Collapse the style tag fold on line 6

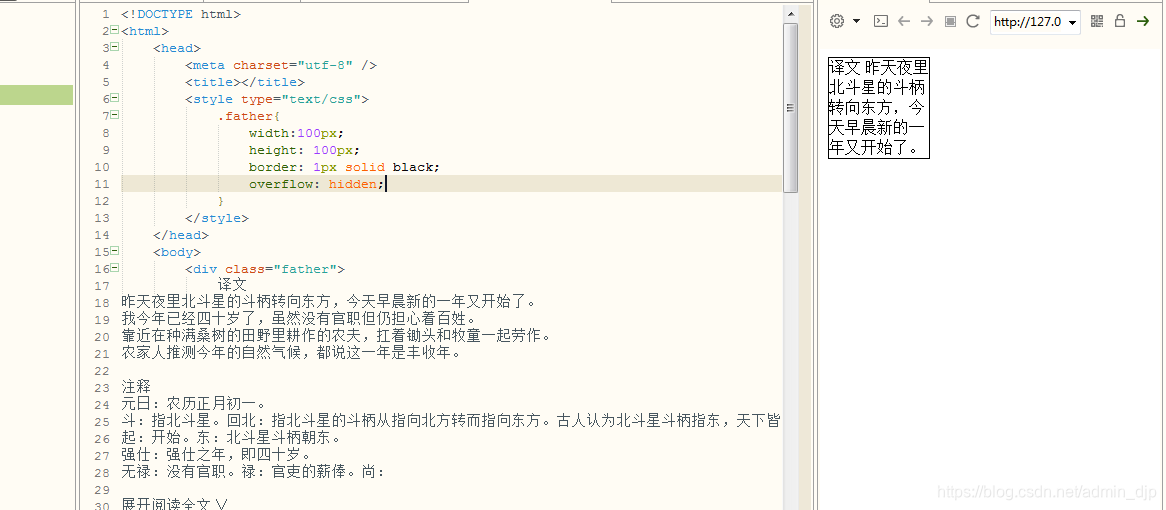point(115,98)
